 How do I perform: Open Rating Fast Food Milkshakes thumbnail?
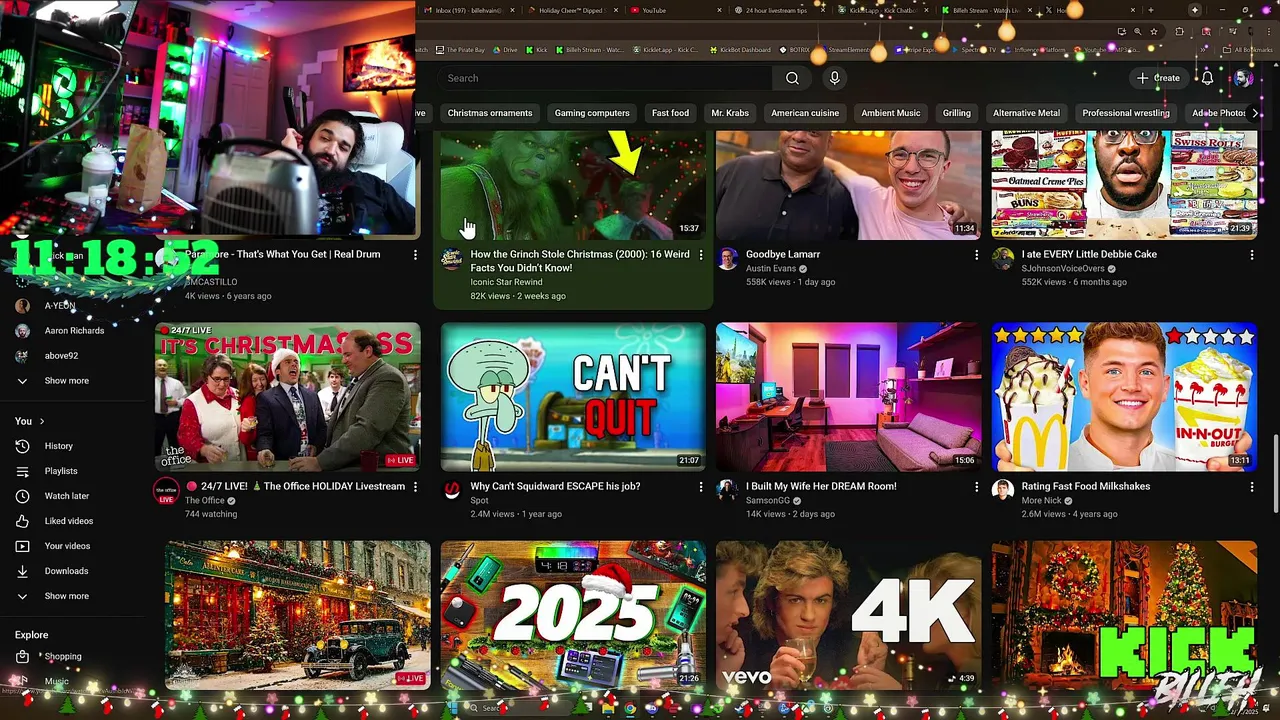(x=1124, y=396)
